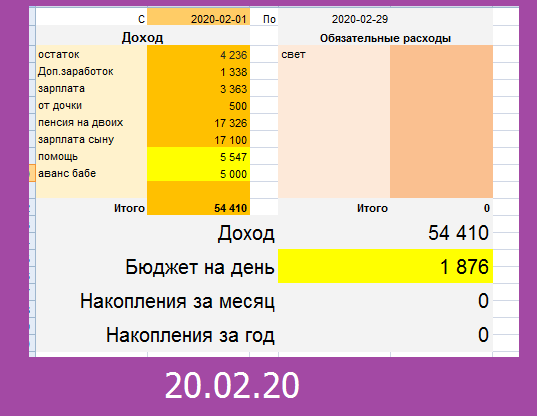This screenshot has width=537, height=416.
Task: Select the 'остаток' label cell
Action: pos(91,54)
